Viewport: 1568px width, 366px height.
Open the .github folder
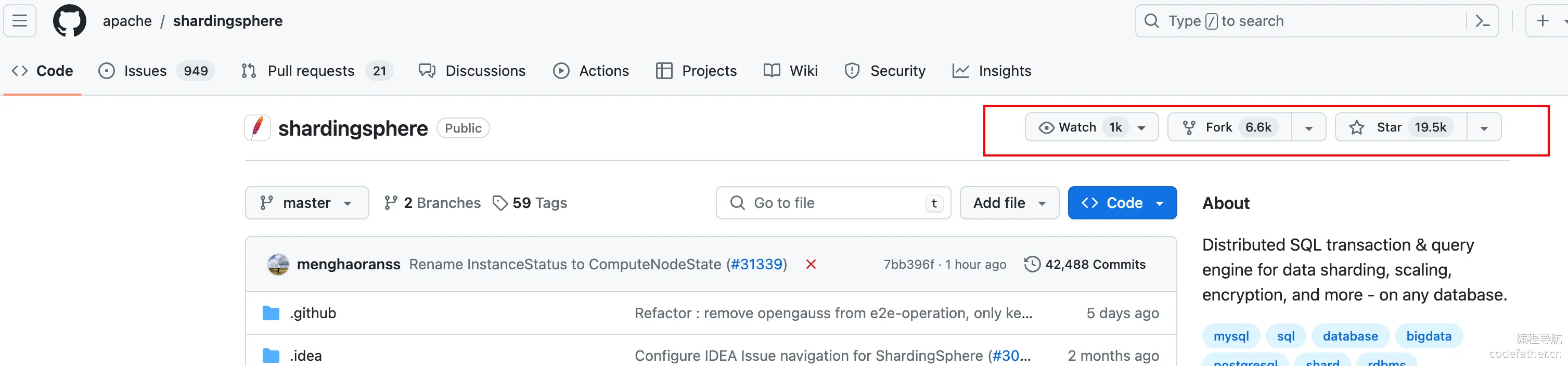313,313
